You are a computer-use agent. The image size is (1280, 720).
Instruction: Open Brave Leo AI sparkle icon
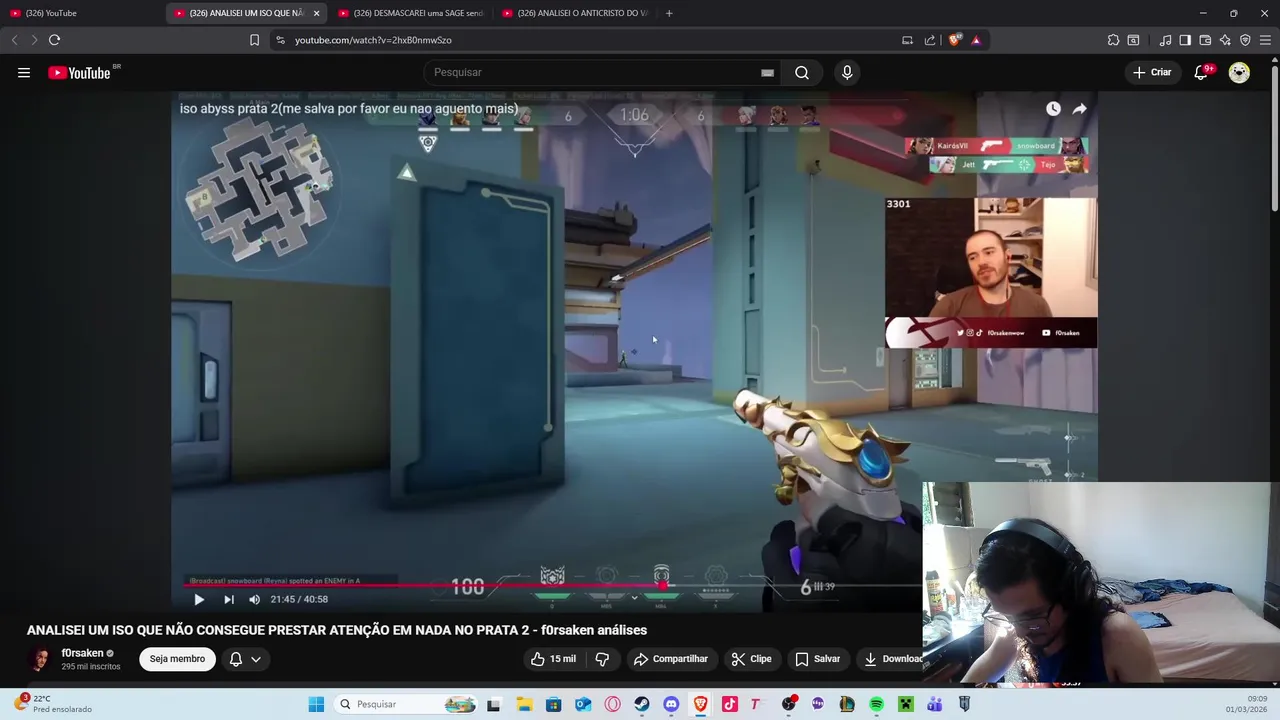point(1225,40)
